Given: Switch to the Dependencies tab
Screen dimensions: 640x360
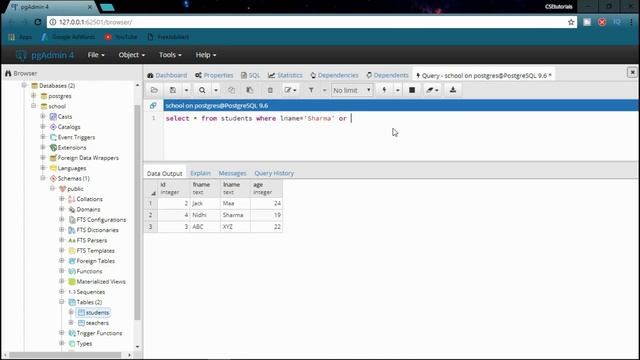Looking at the screenshot, I should pyautogui.click(x=334, y=76).
